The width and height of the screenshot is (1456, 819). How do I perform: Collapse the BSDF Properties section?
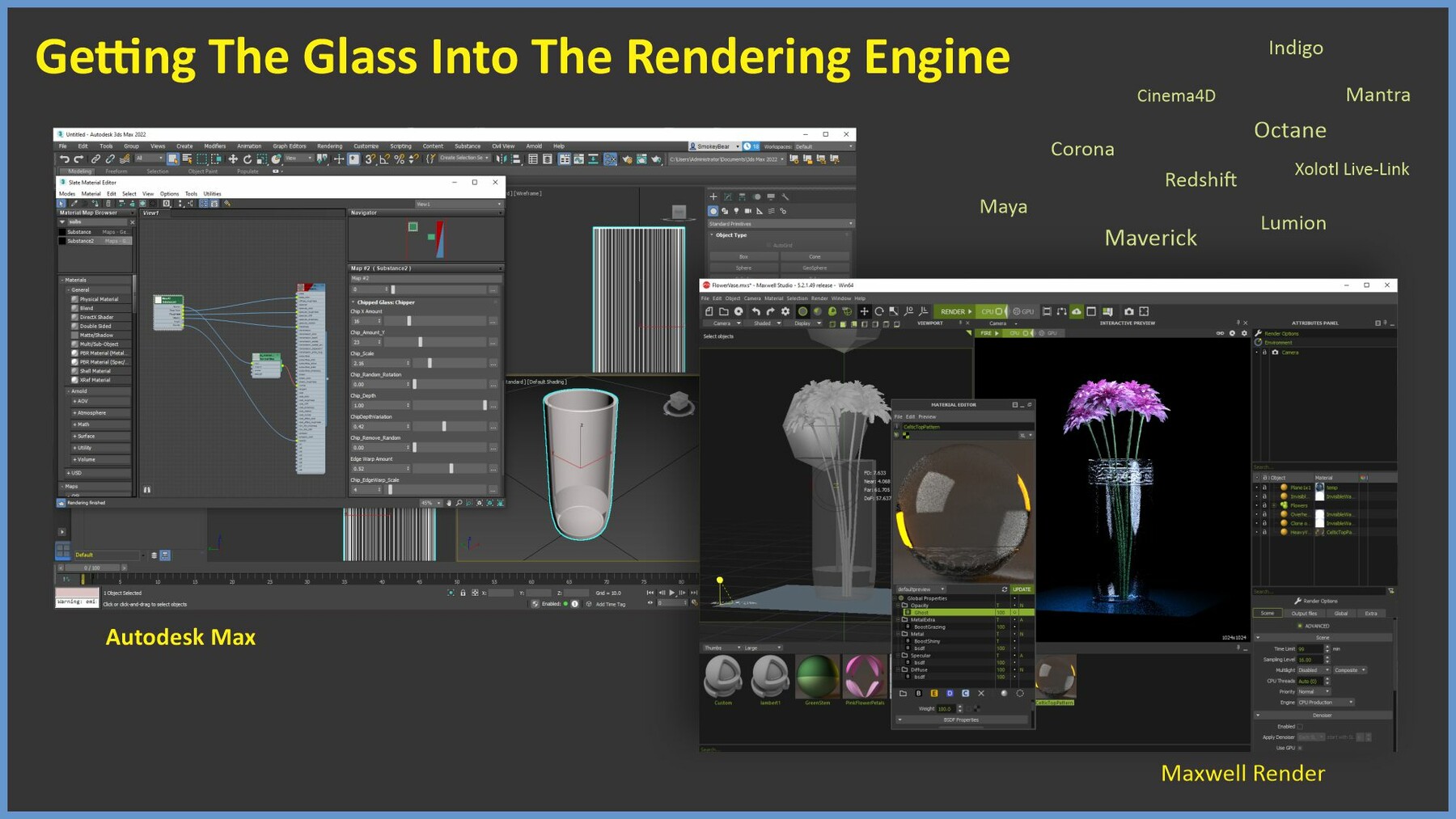[899, 721]
